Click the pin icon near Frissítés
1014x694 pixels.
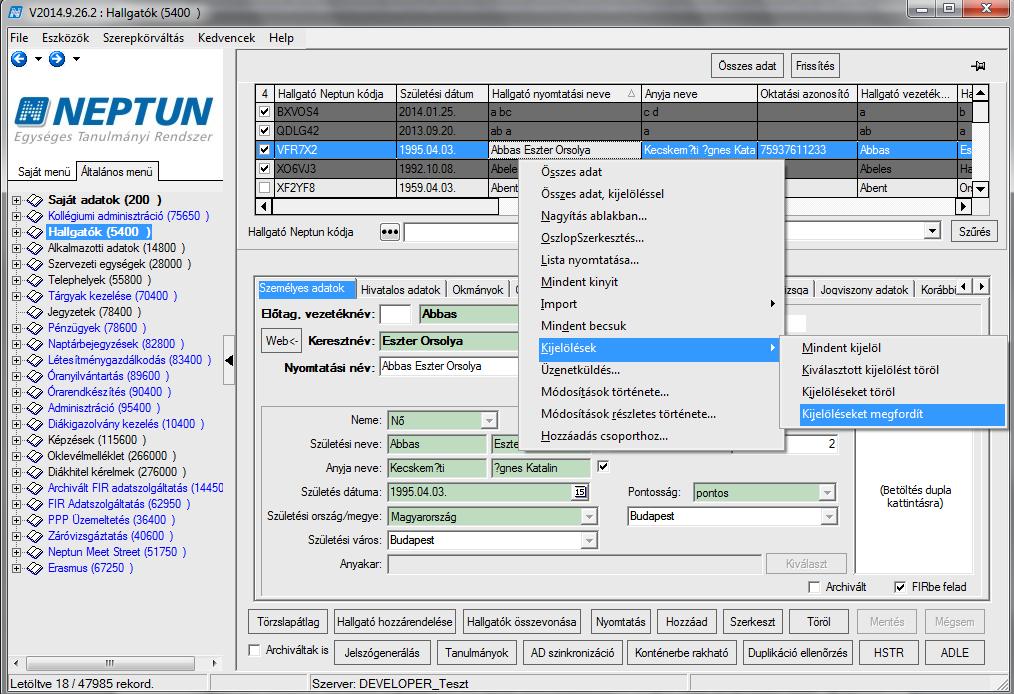coord(978,66)
